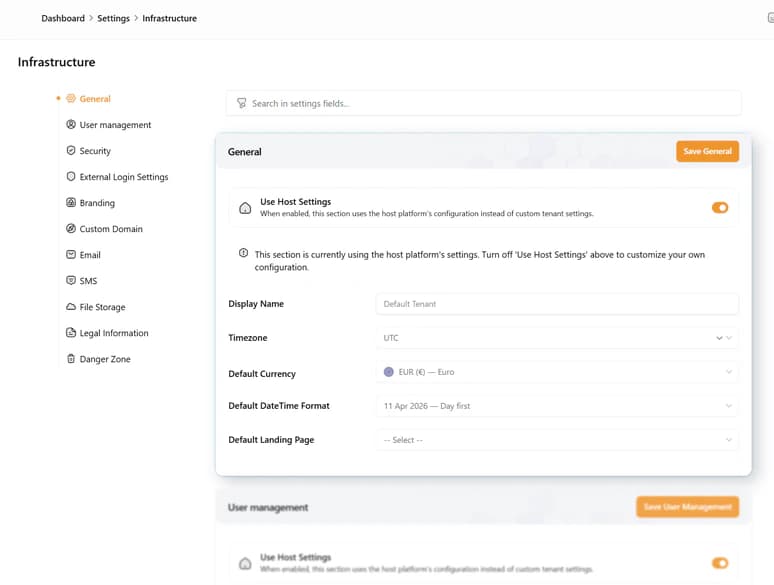Click the Default DateTime Format label

[x=278, y=406]
